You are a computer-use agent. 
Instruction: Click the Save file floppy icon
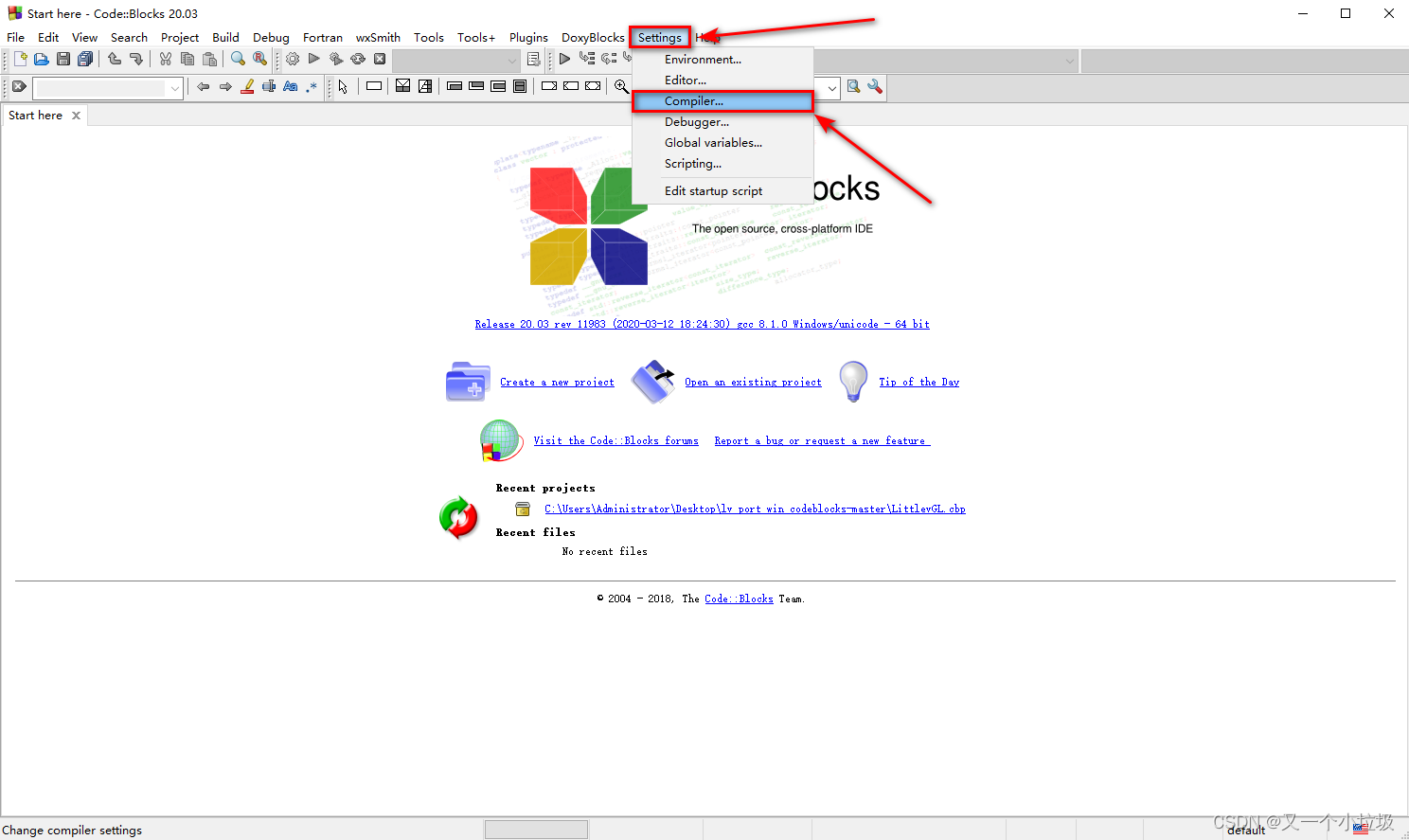coord(63,59)
